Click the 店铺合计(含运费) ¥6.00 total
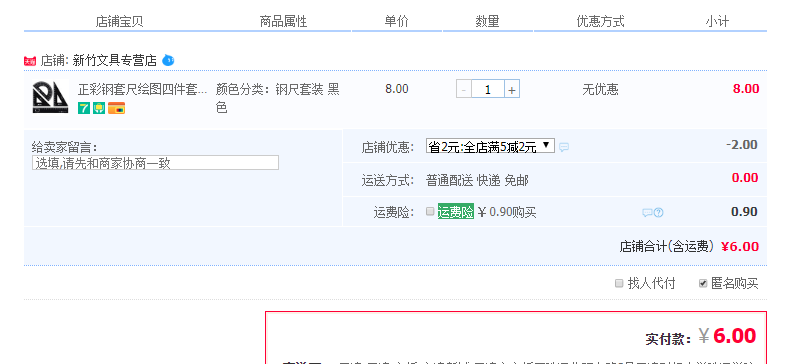Viewport: 785px width, 364px height. [x=689, y=246]
